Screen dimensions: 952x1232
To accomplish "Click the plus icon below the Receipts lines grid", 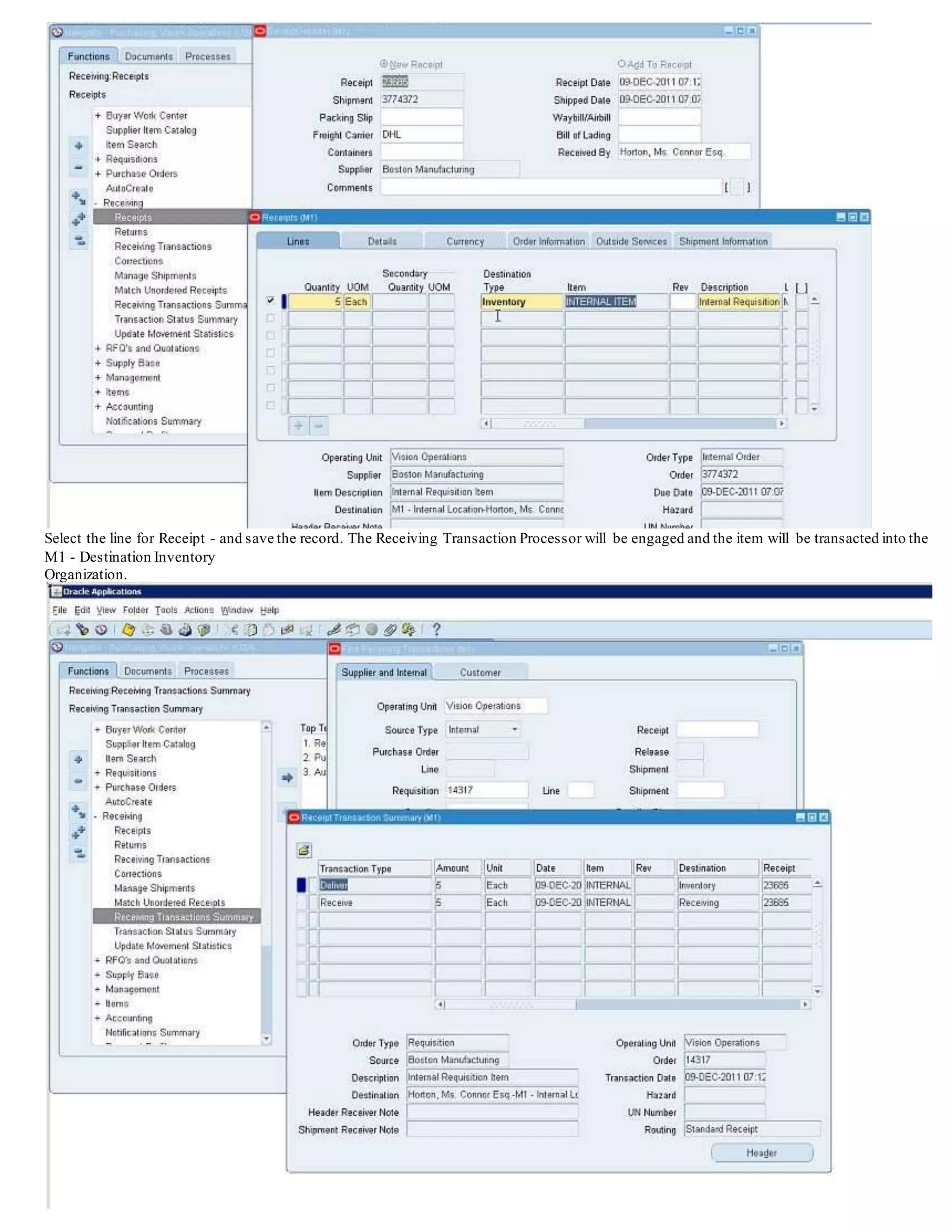I will tap(298, 426).
